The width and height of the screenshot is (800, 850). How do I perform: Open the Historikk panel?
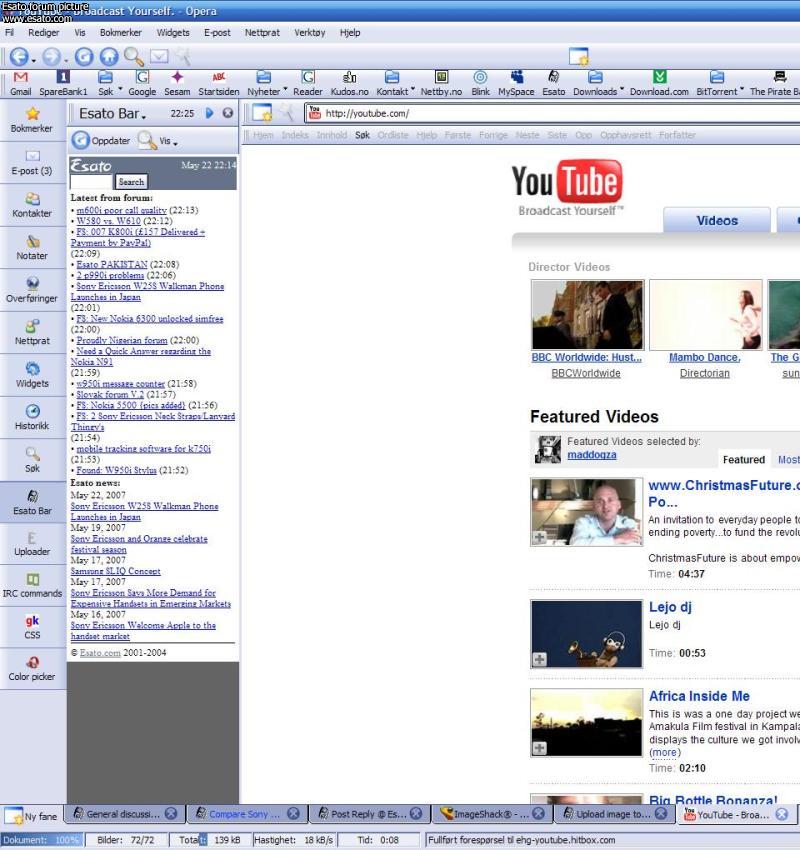pyautogui.click(x=32, y=418)
